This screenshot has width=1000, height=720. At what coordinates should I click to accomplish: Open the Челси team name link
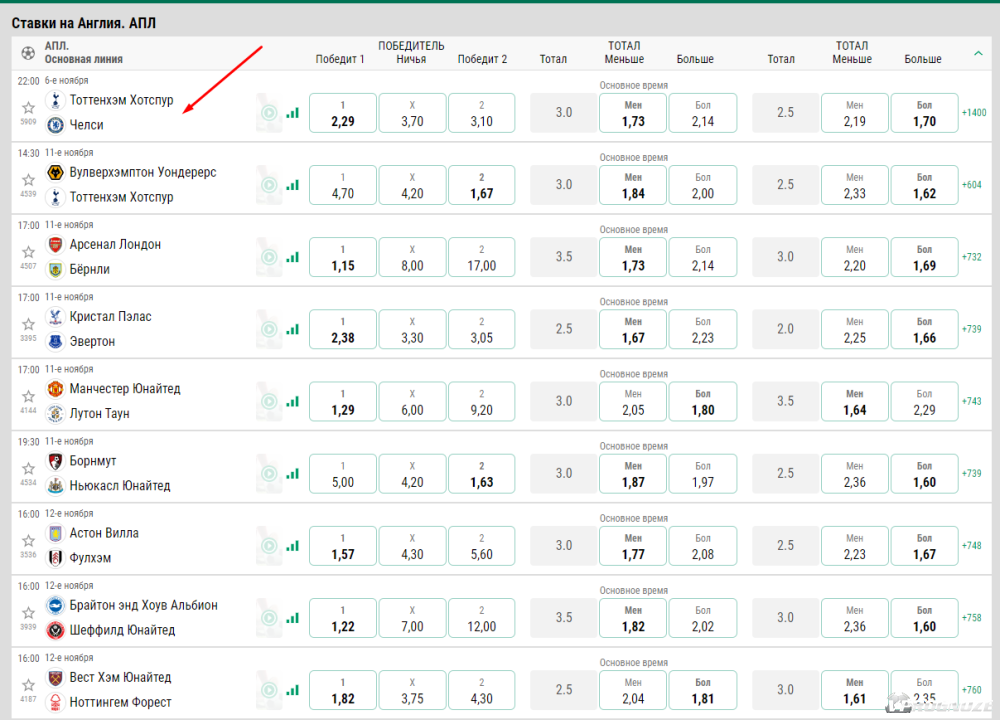pos(86,125)
